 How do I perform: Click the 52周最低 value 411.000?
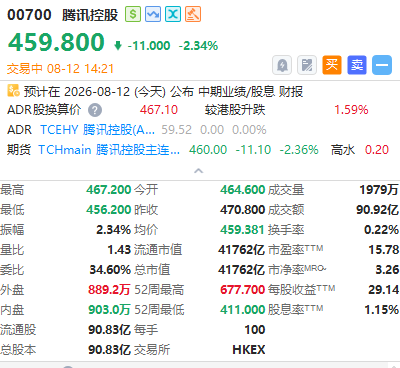242,310
